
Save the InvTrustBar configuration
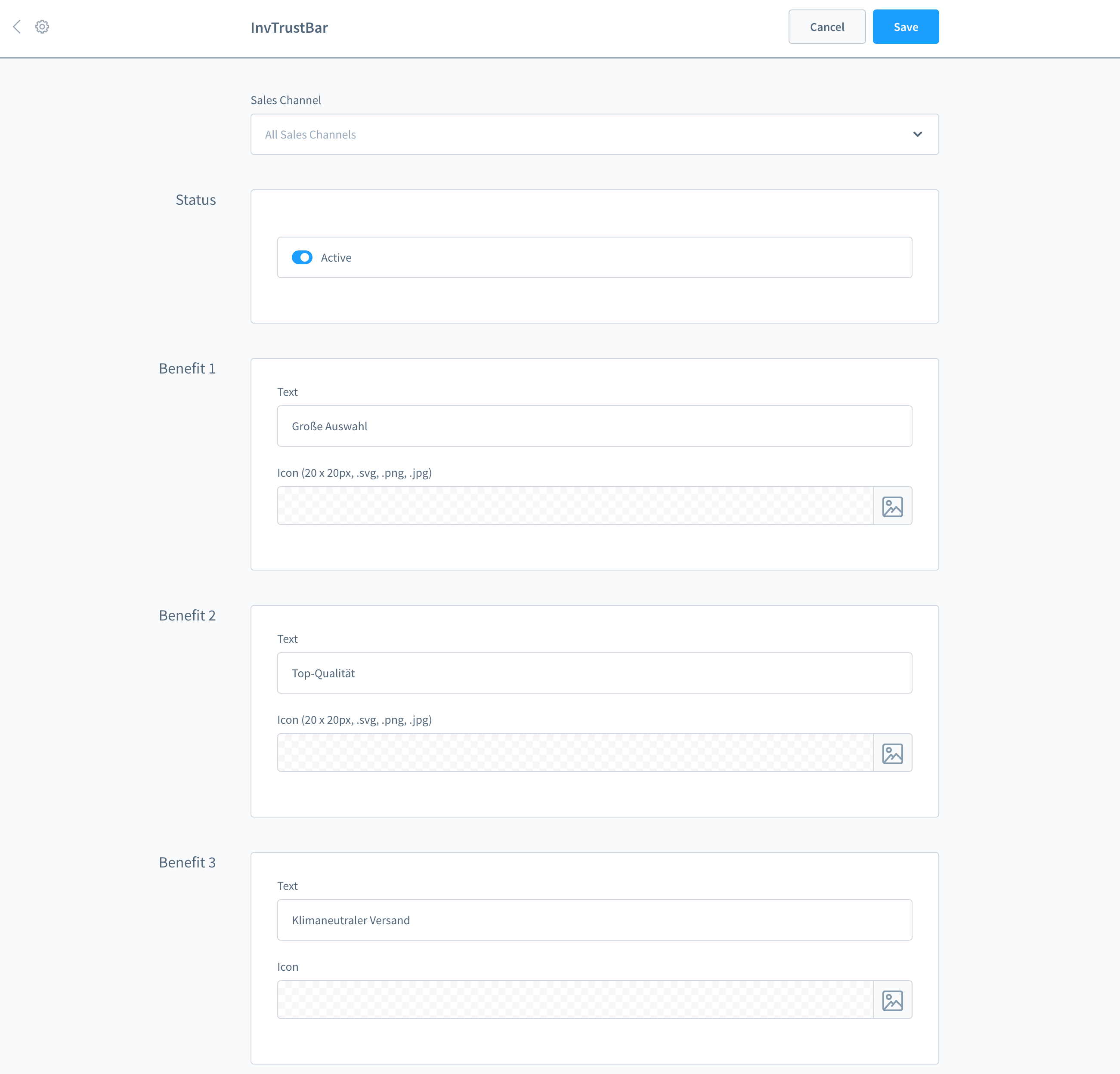pyautogui.click(x=906, y=27)
